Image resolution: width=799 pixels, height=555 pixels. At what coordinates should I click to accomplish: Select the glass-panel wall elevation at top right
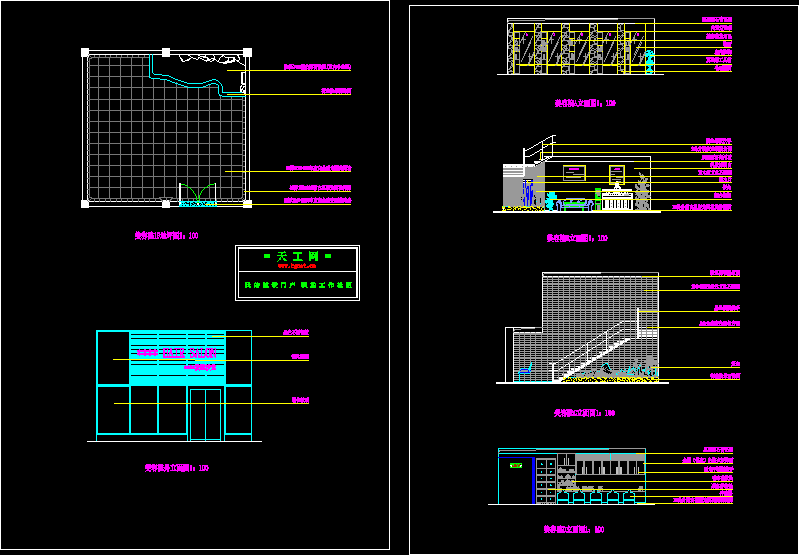pos(570,47)
